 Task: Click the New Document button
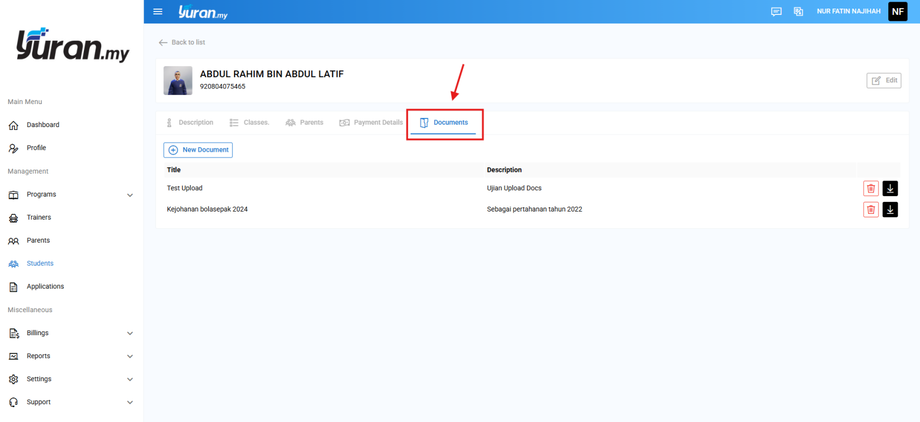tap(198, 150)
